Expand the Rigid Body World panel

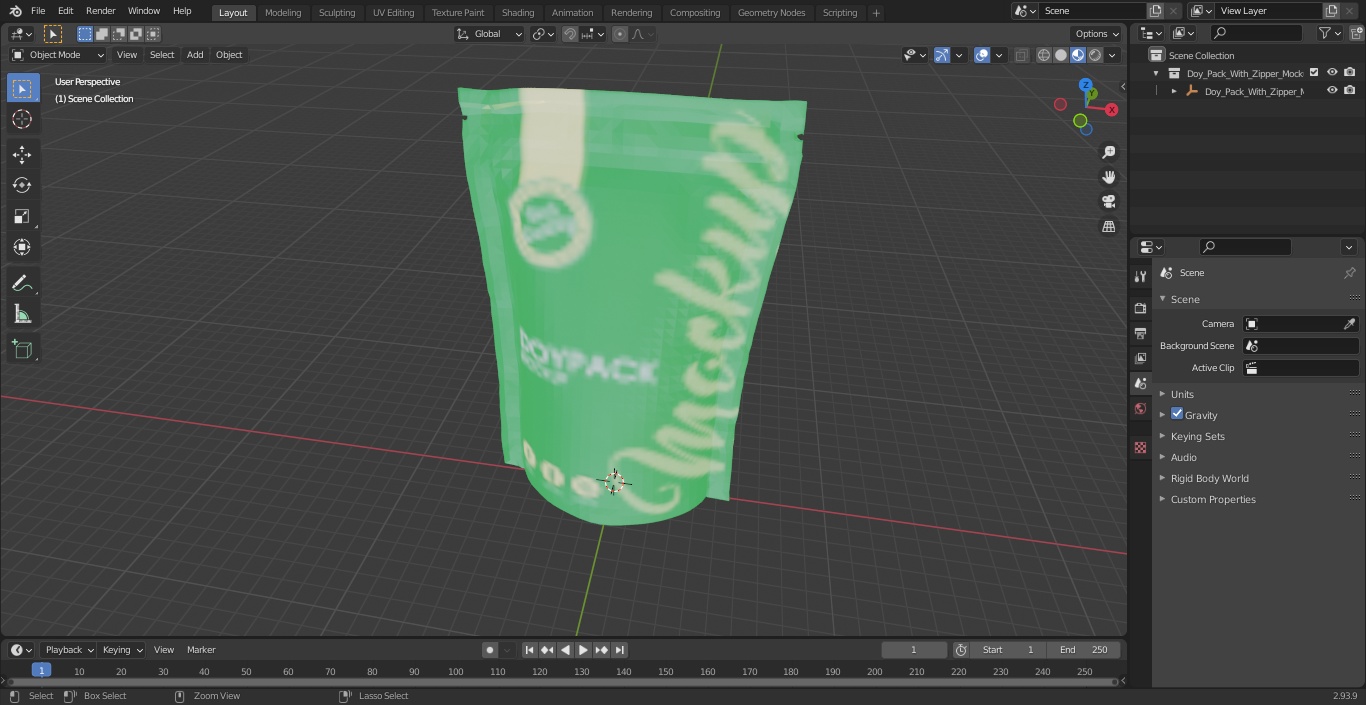tap(1209, 478)
